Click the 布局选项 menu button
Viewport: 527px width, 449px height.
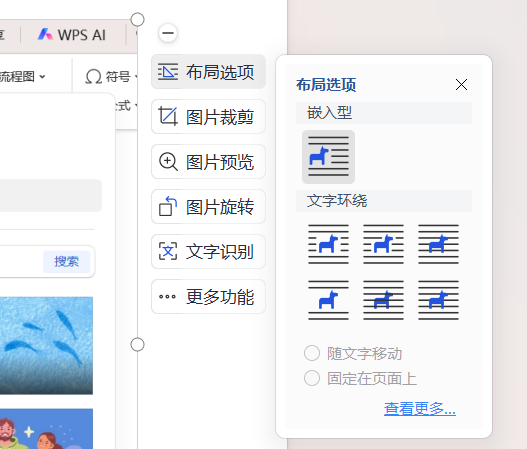tap(208, 72)
